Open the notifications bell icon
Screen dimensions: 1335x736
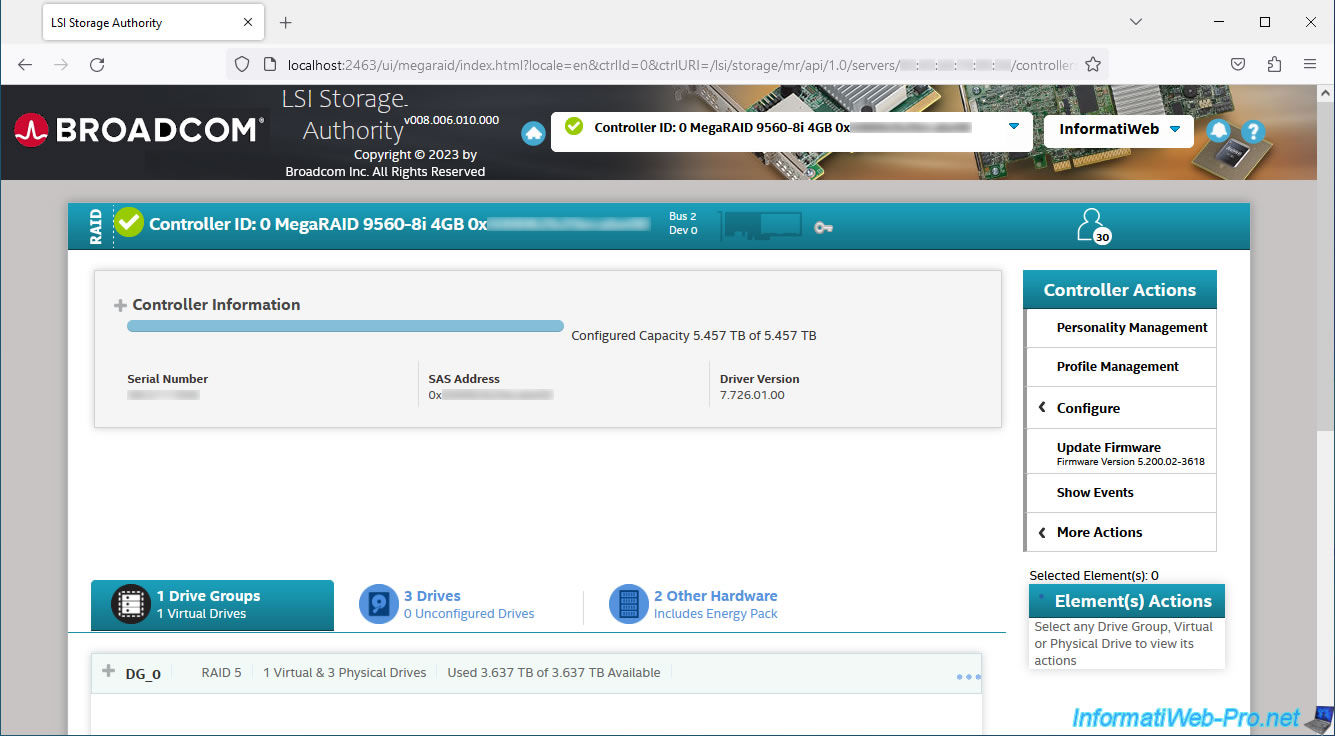tap(1218, 130)
